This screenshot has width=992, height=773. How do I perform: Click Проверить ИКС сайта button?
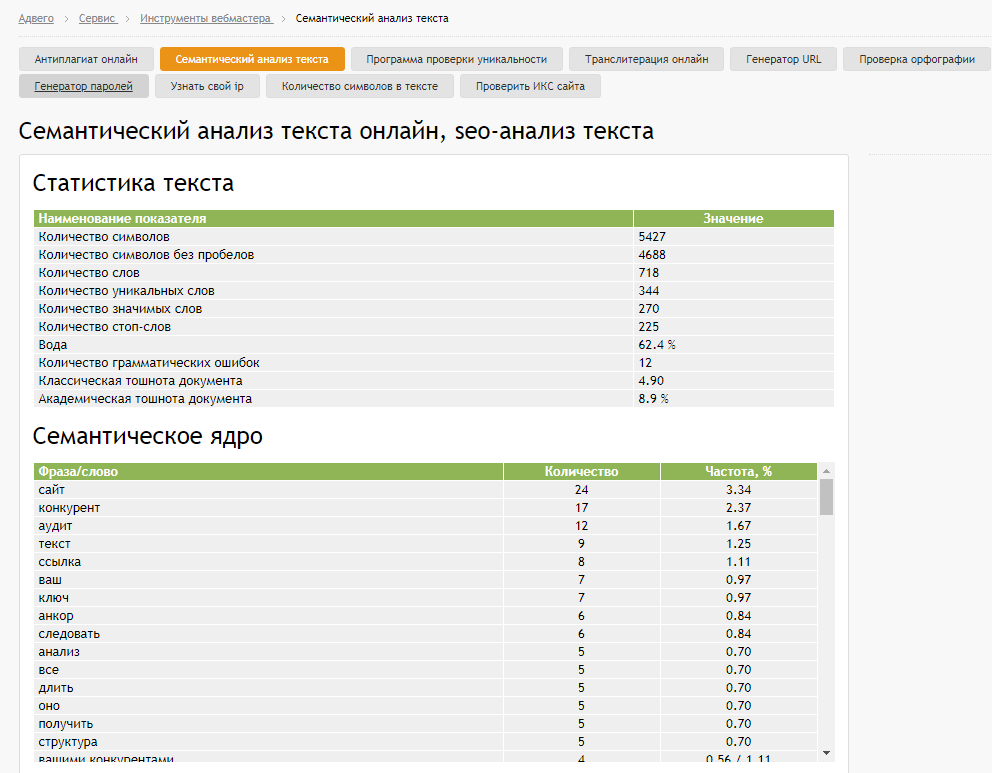coord(530,86)
